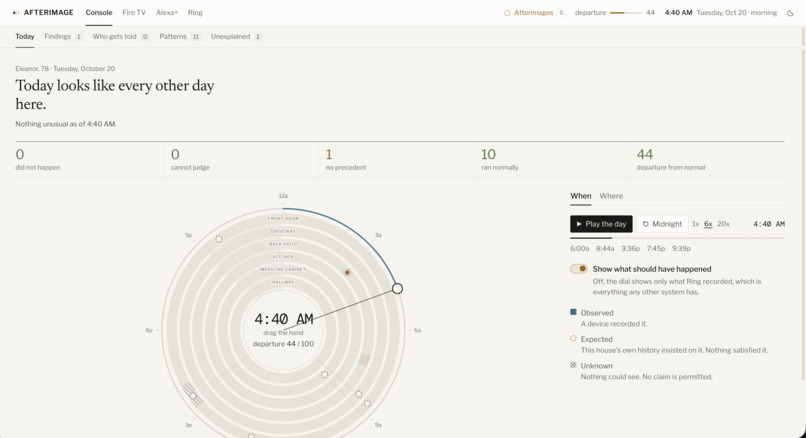Click the Observed legend blue square
The height and width of the screenshot is (438, 806).
(573, 312)
